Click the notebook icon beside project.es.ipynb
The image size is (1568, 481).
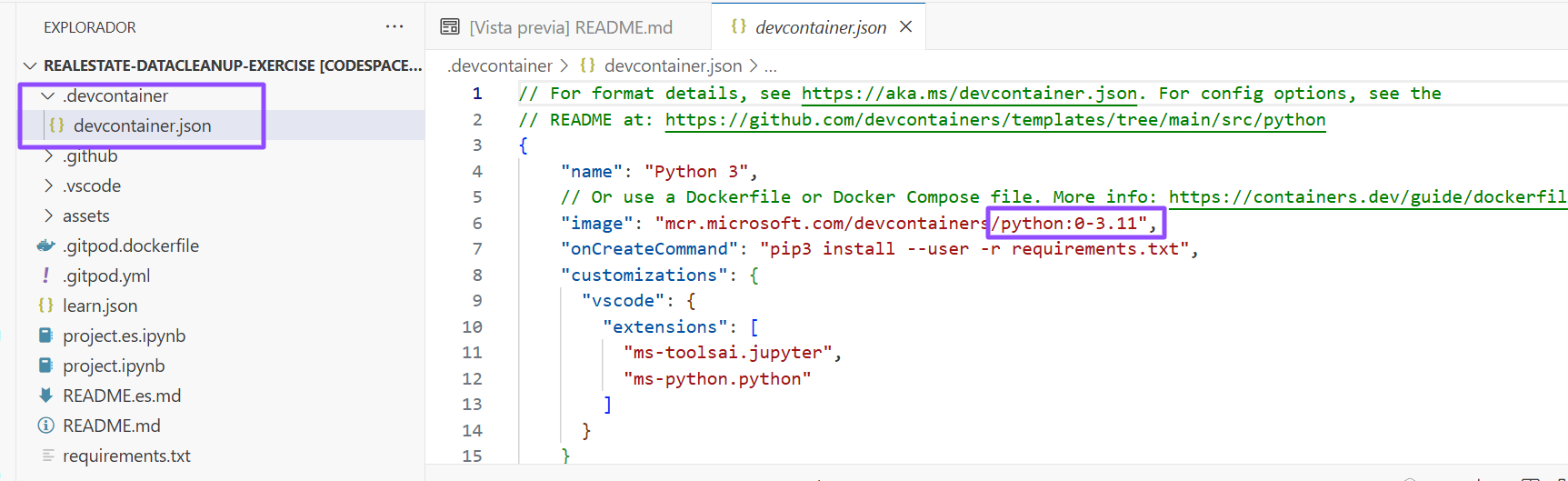tap(45, 336)
